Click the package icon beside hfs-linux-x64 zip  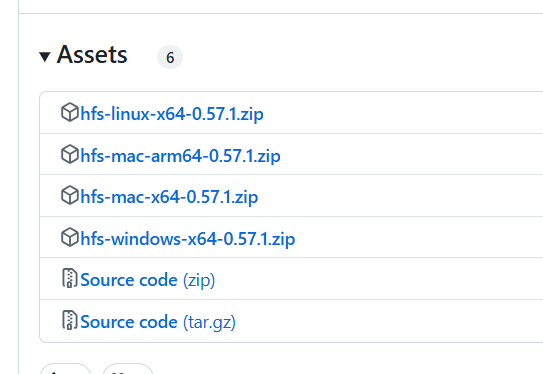[x=70, y=112]
